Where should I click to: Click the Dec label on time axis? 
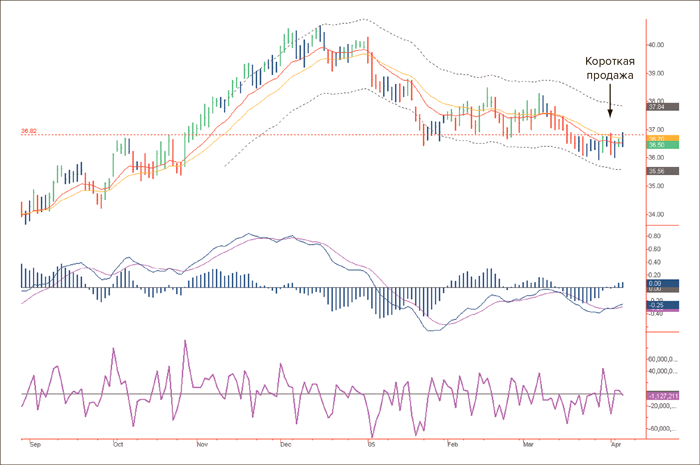286,442
